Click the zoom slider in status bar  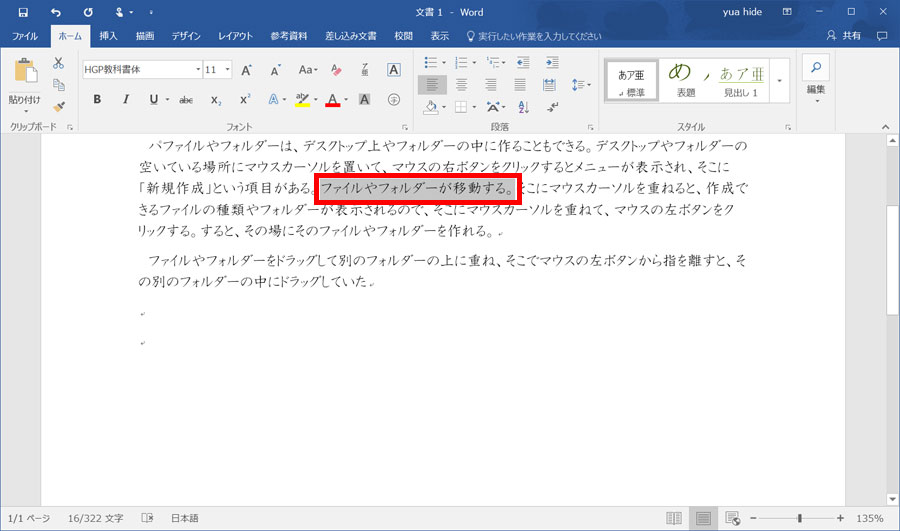[x=799, y=518]
